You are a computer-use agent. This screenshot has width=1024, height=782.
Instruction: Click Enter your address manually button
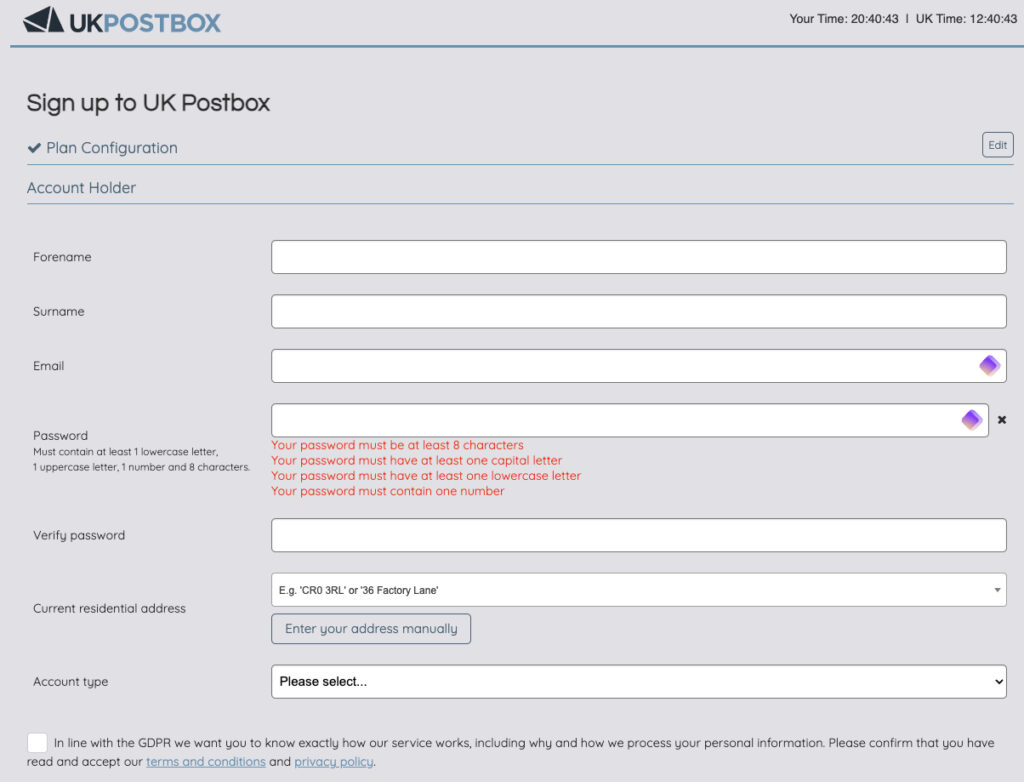371,629
